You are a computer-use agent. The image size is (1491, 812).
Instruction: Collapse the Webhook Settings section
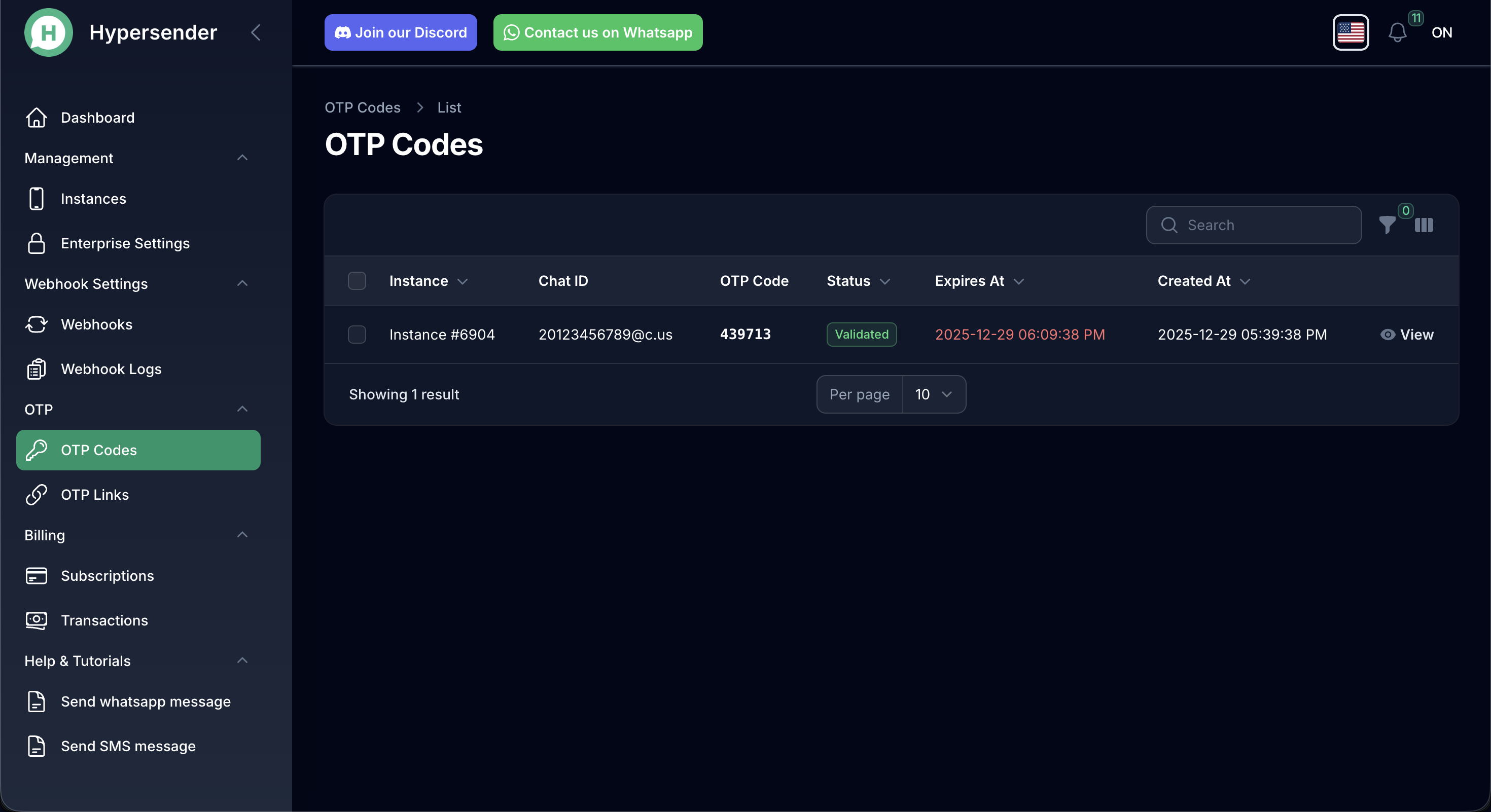tap(242, 283)
